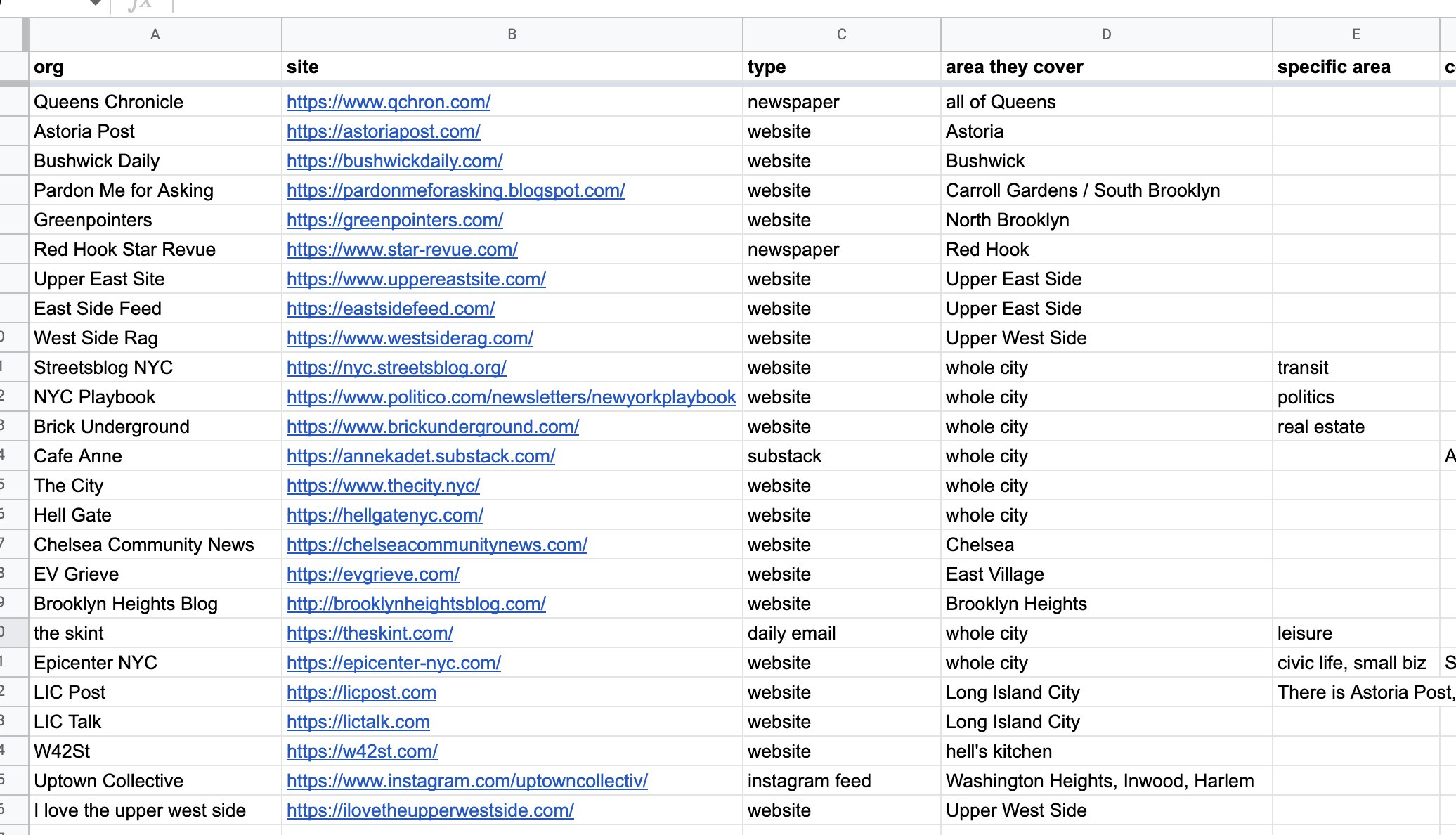
Task: Select the 'substack' type cell
Action: (x=842, y=456)
